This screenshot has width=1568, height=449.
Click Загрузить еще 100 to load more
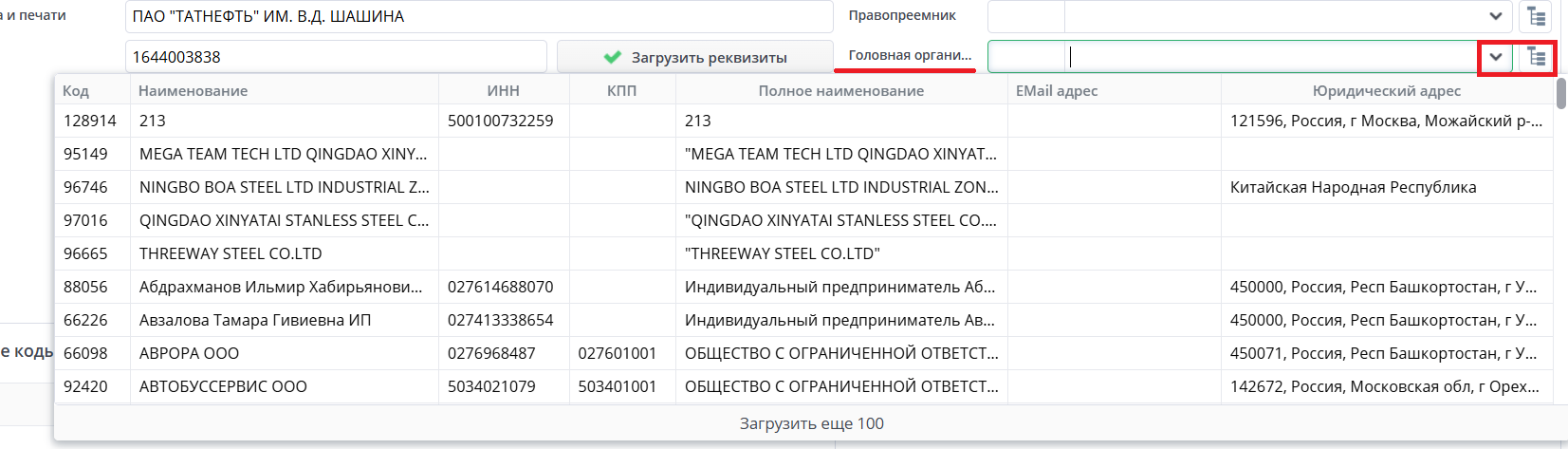(x=811, y=423)
